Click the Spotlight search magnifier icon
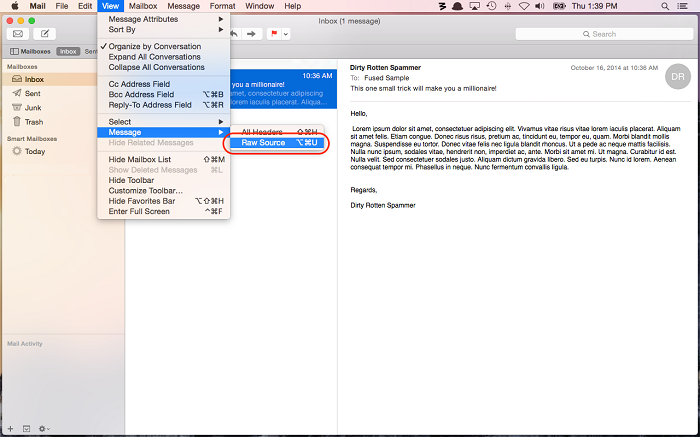 pos(665,6)
